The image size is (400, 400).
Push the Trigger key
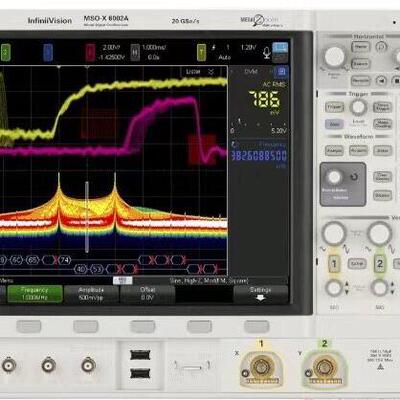[334, 107]
